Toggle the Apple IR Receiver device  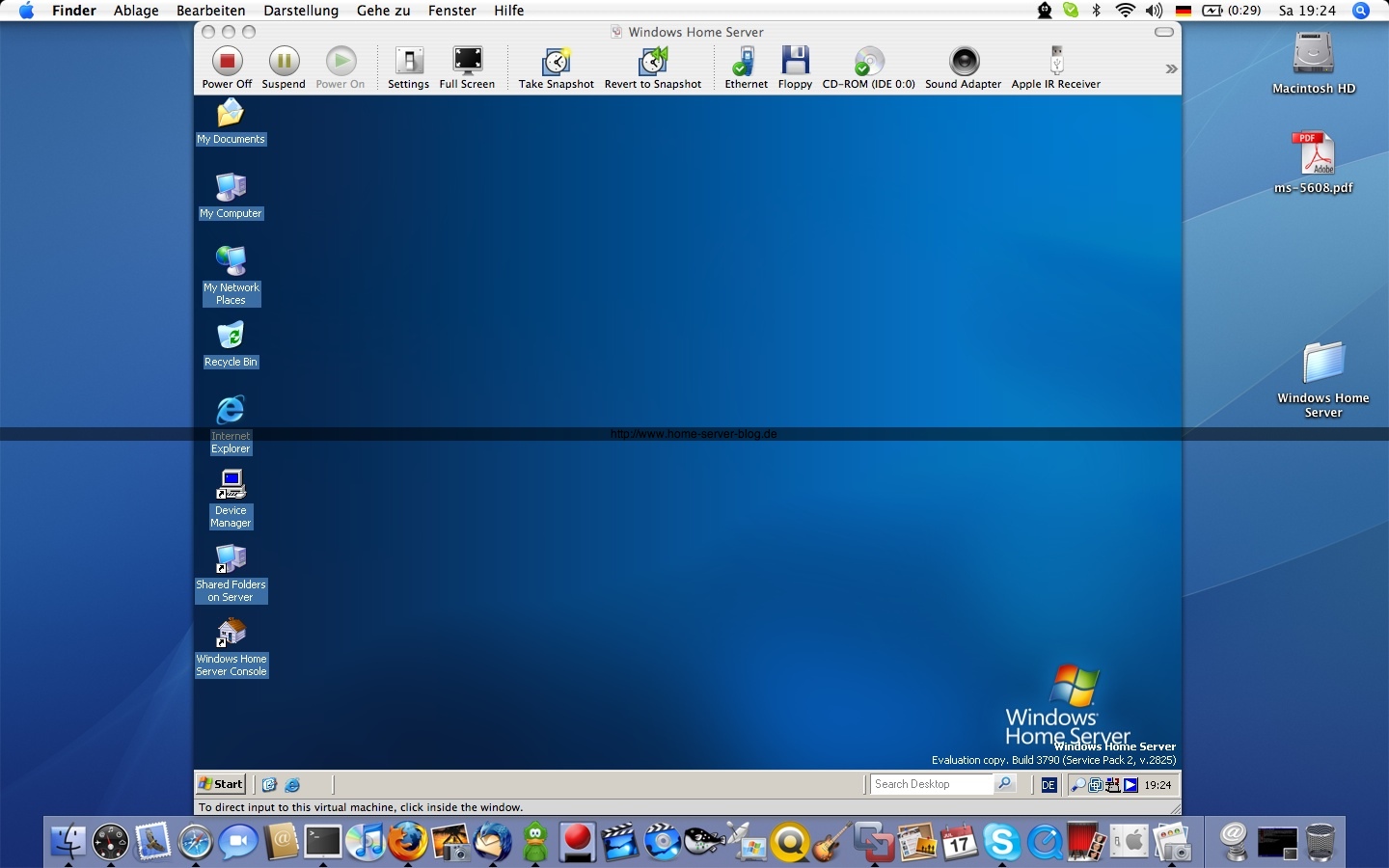tap(1056, 68)
